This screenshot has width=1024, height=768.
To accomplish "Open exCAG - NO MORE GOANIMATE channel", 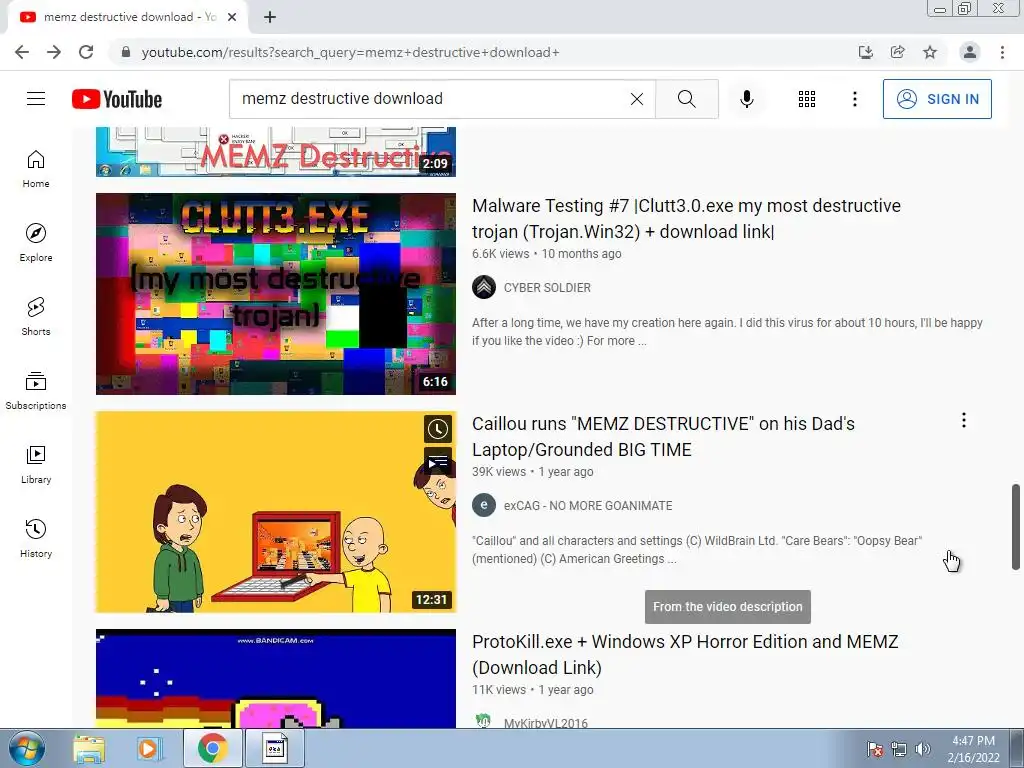I will [x=588, y=506].
